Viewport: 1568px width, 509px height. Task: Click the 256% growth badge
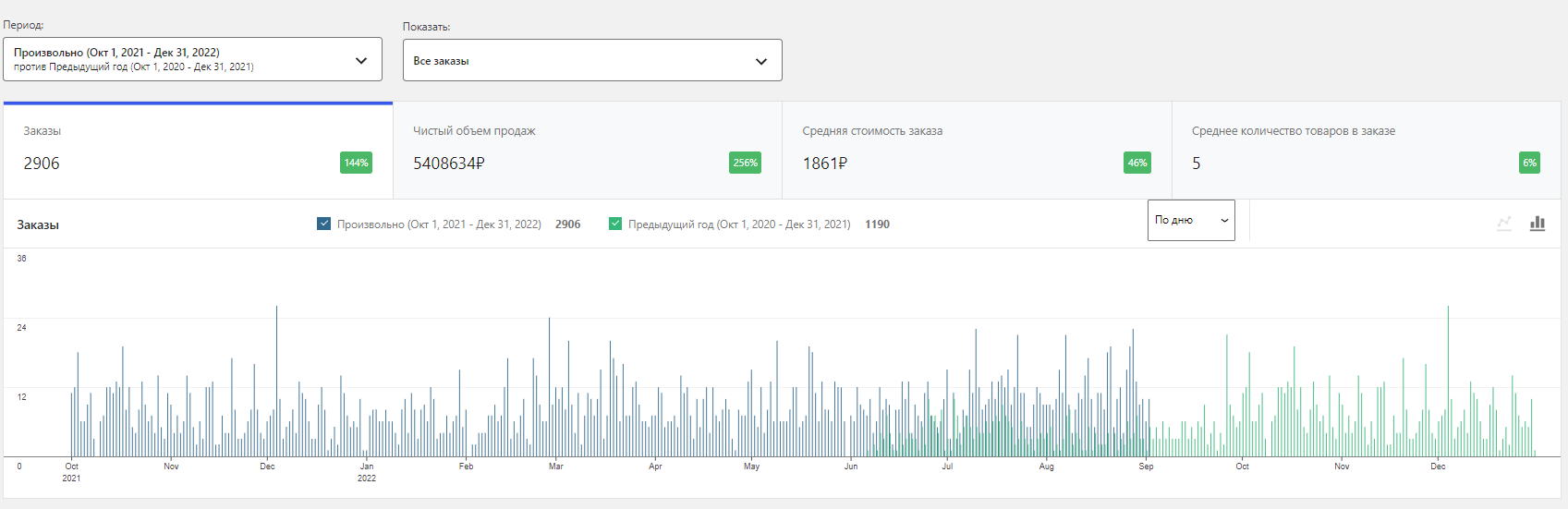[x=746, y=163]
